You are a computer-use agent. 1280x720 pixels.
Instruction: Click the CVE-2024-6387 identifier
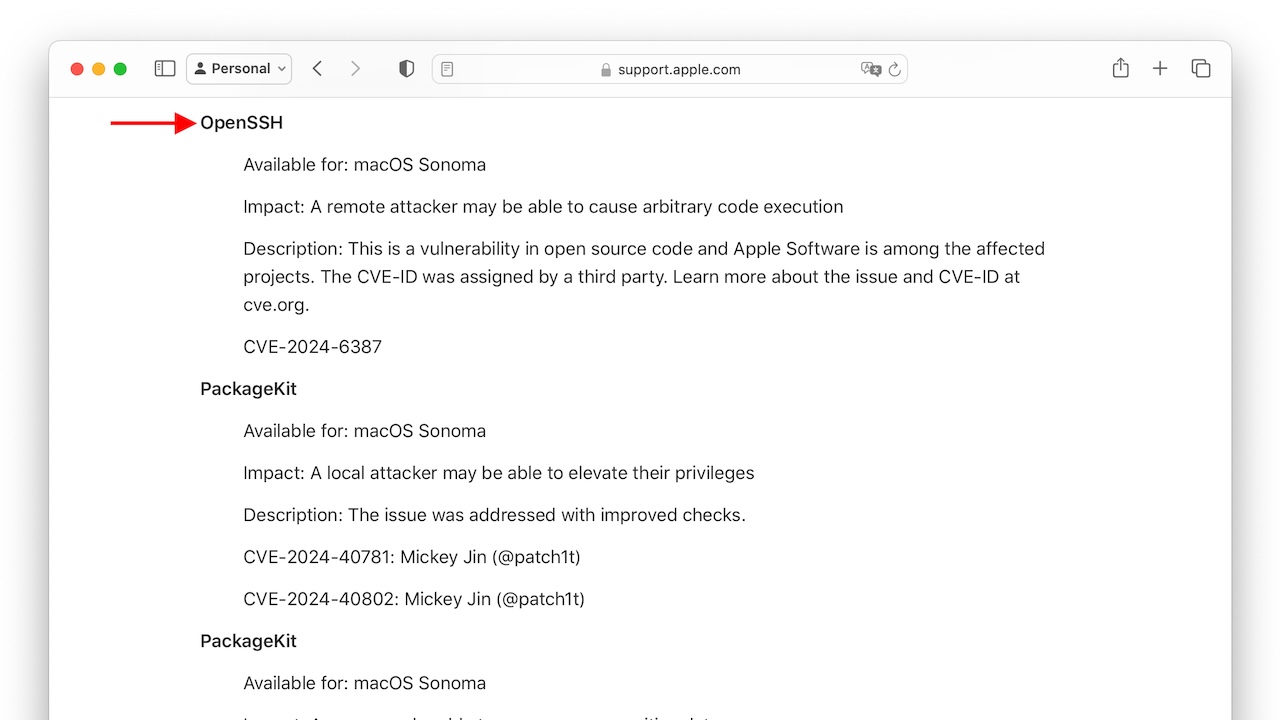pos(312,347)
